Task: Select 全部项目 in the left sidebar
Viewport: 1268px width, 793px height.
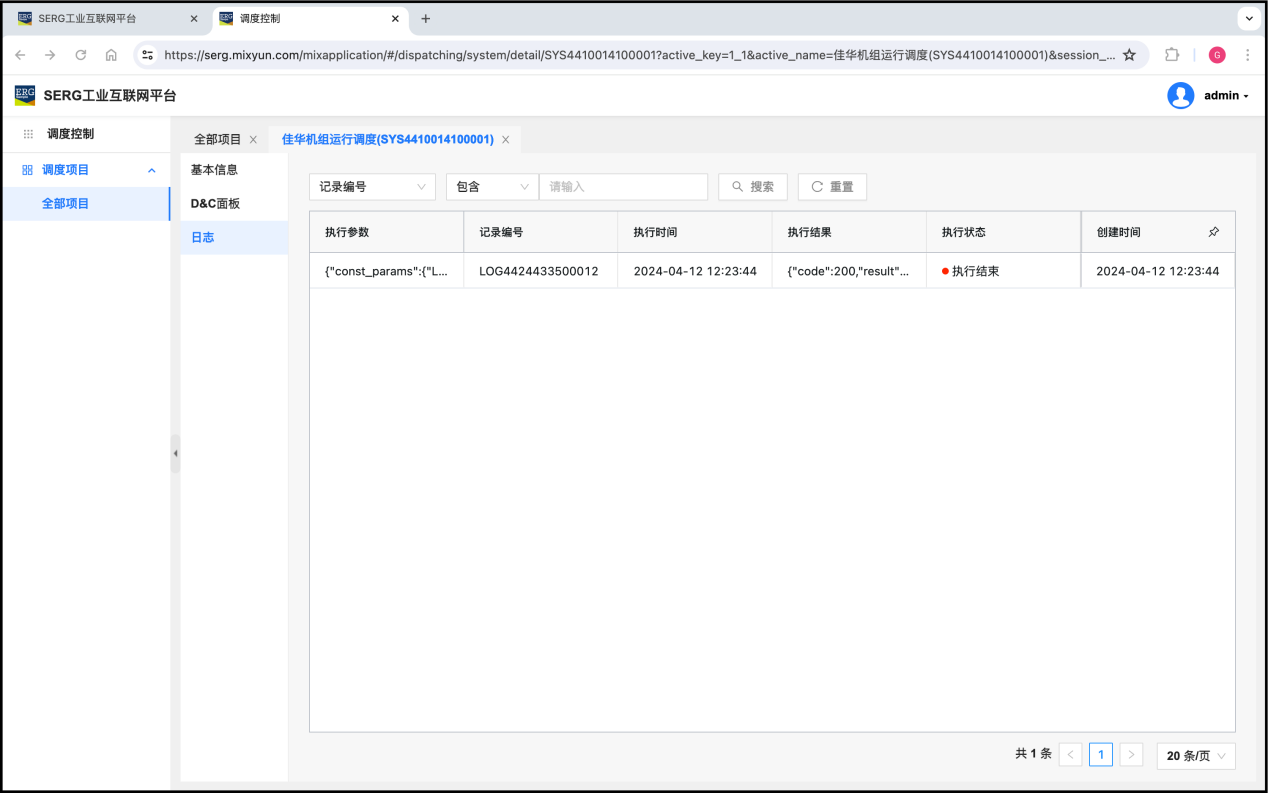Action: point(66,204)
